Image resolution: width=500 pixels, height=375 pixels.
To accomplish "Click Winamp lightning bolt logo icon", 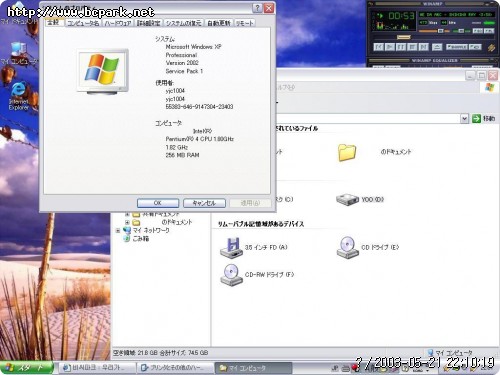I will click(x=491, y=48).
